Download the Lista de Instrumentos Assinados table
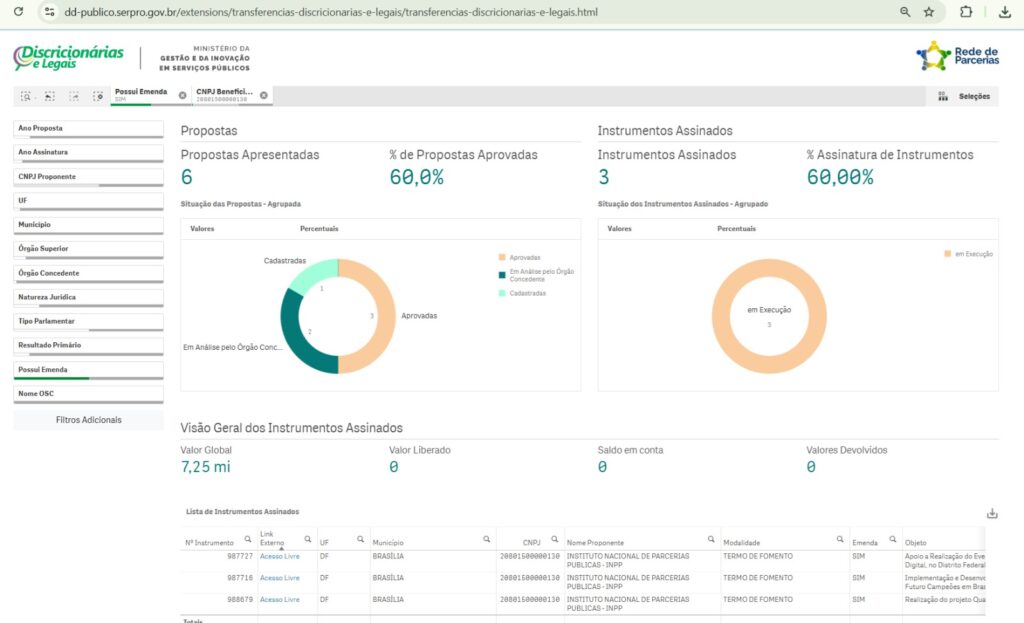The image size is (1024, 623). tap(992, 513)
